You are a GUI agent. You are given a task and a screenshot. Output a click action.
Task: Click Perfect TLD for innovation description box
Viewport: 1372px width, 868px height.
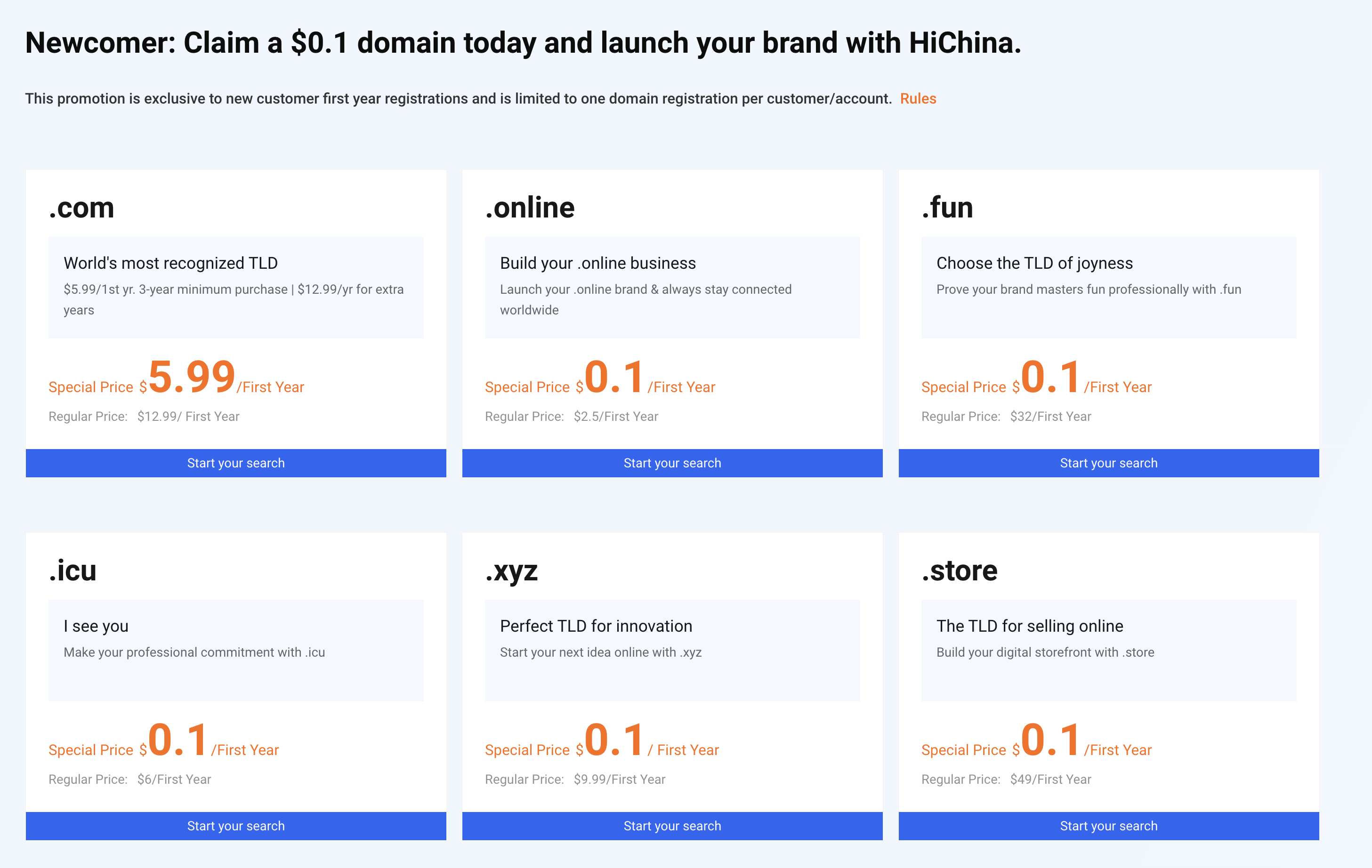point(672,651)
